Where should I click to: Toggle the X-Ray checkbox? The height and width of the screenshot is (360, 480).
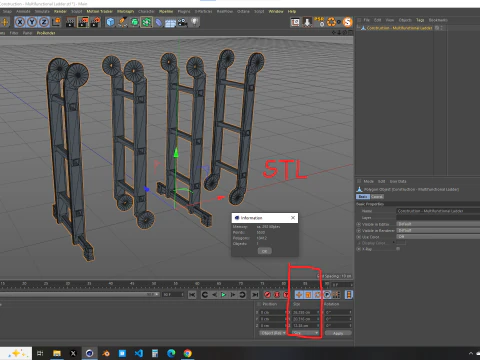point(398,249)
